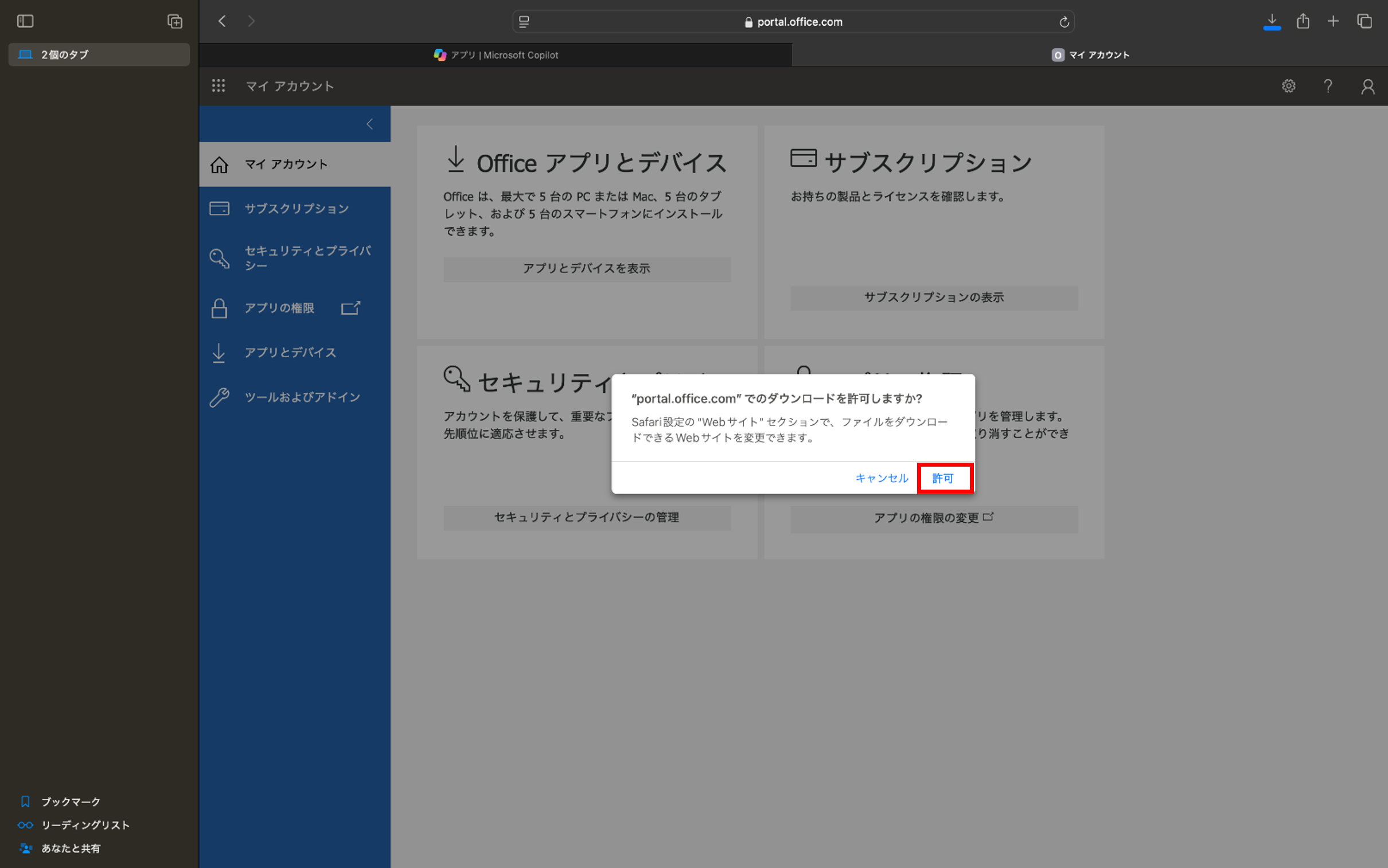Click the reload page icon
1388x868 pixels.
tap(1063, 22)
